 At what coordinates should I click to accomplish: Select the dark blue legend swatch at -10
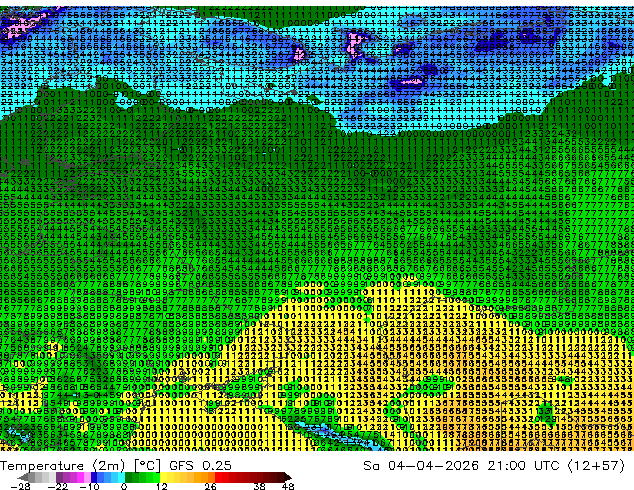pyautogui.click(x=94, y=477)
